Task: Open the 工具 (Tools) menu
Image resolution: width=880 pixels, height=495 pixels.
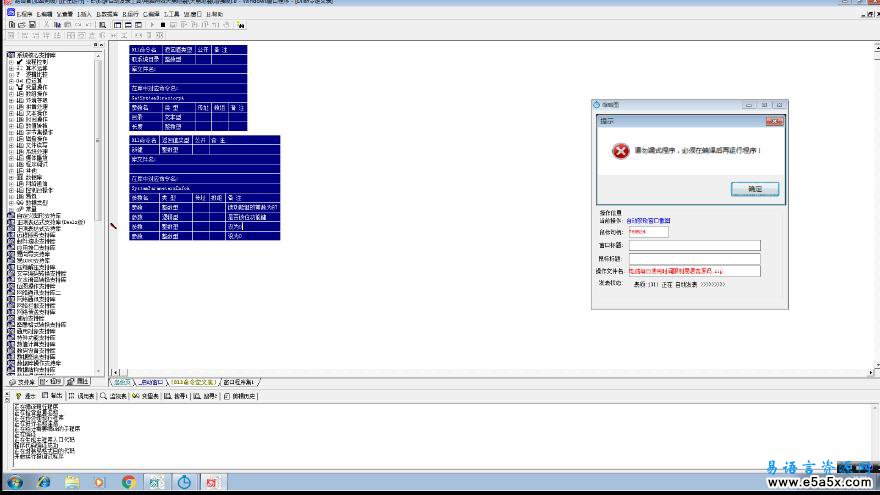Action: point(171,14)
